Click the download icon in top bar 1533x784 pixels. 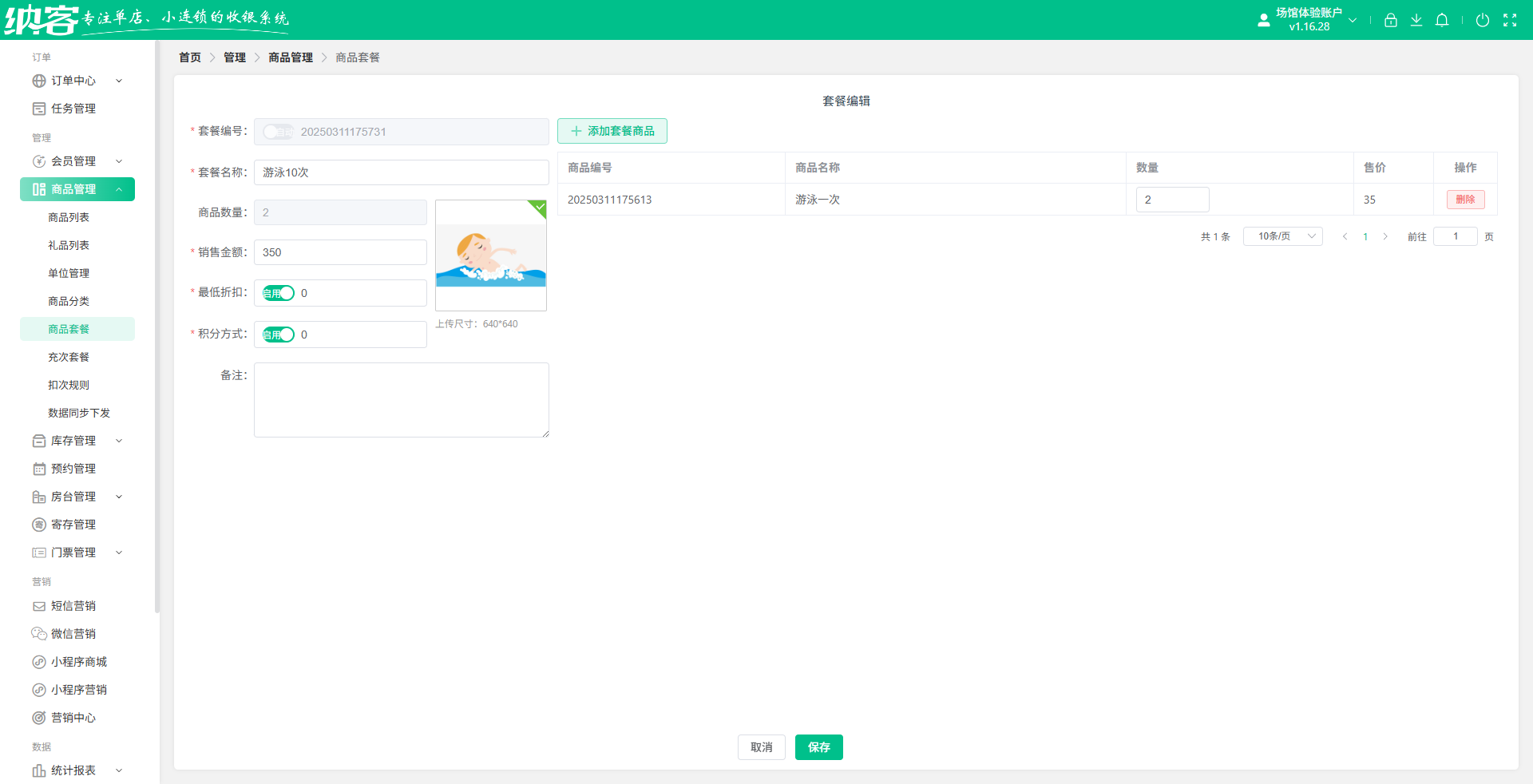pyautogui.click(x=1416, y=21)
